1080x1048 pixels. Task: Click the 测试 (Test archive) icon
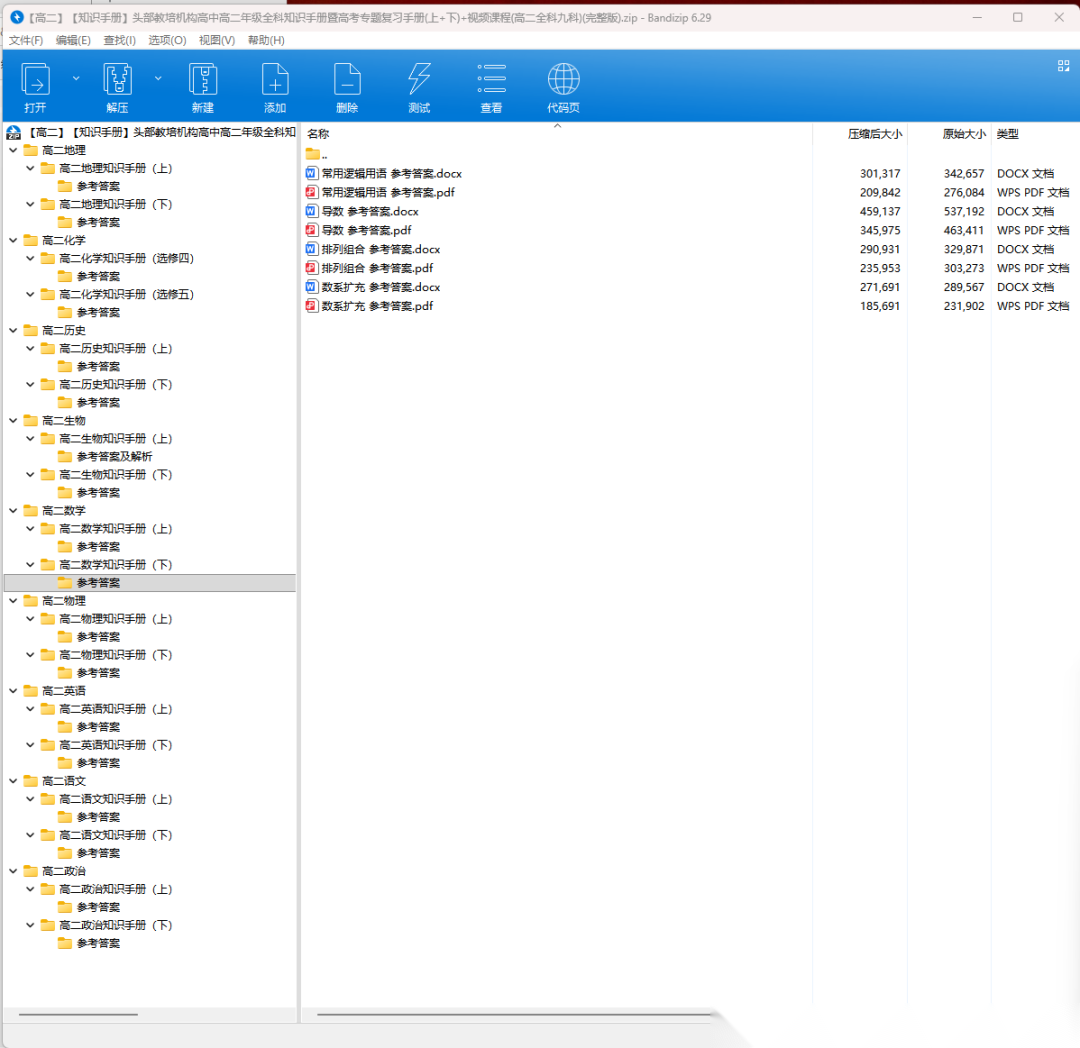click(x=419, y=80)
